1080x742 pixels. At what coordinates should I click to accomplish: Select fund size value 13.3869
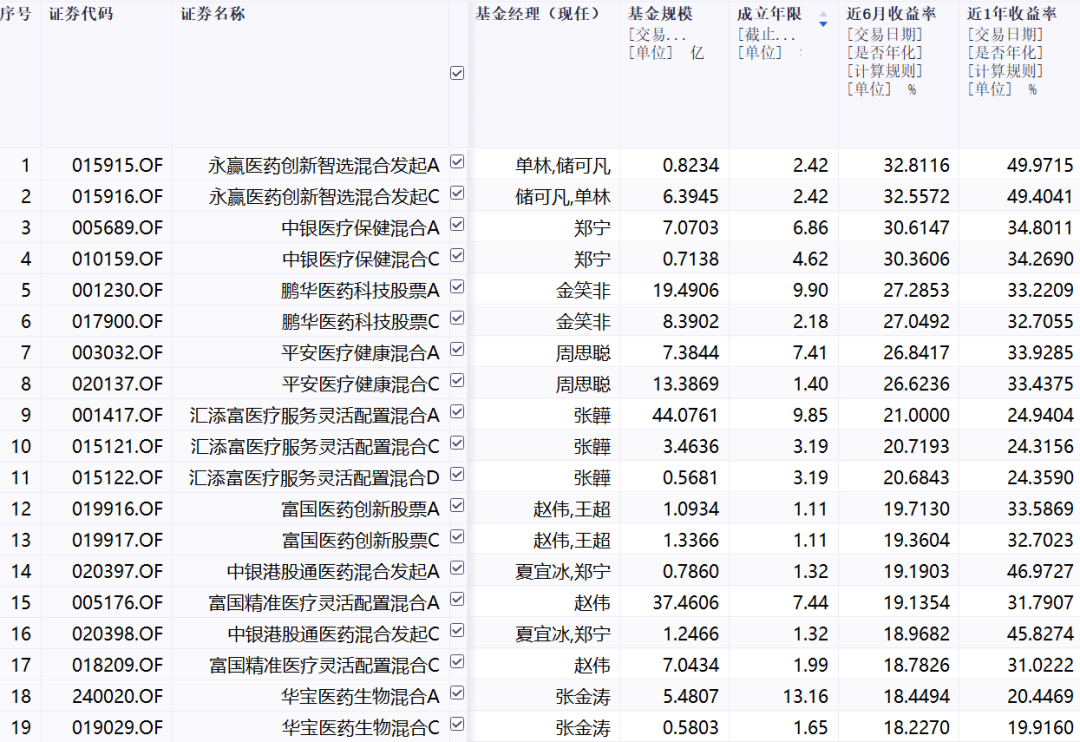[685, 384]
